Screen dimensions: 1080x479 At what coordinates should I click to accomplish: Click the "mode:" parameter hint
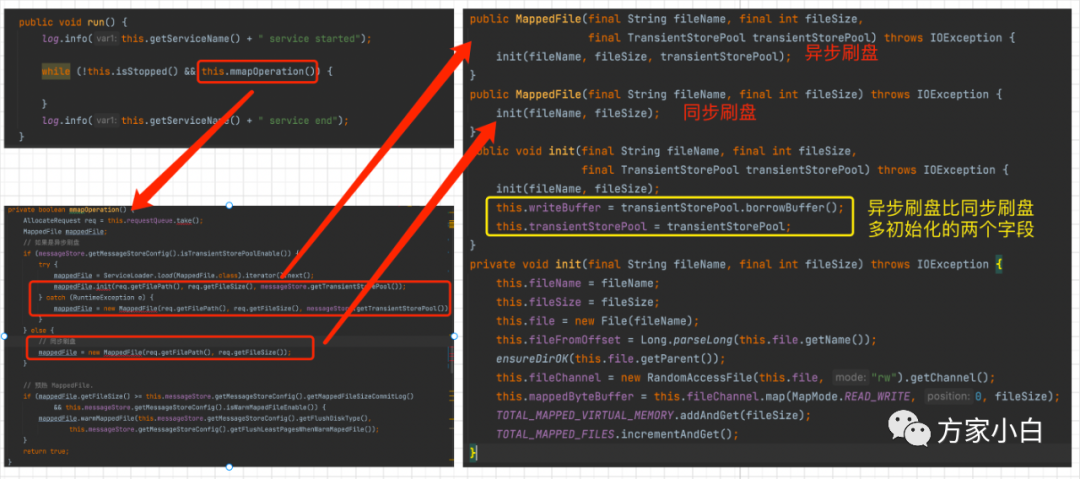(850, 378)
